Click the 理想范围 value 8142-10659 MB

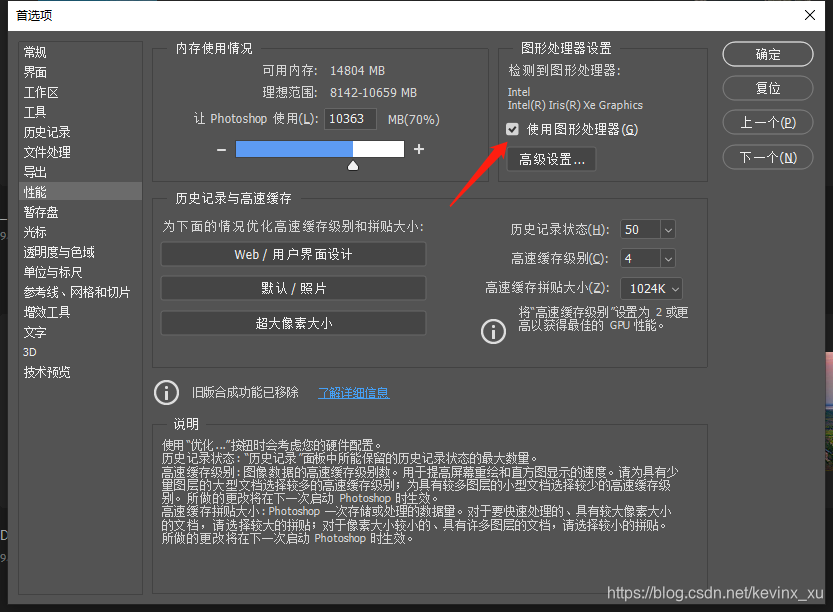[373, 93]
